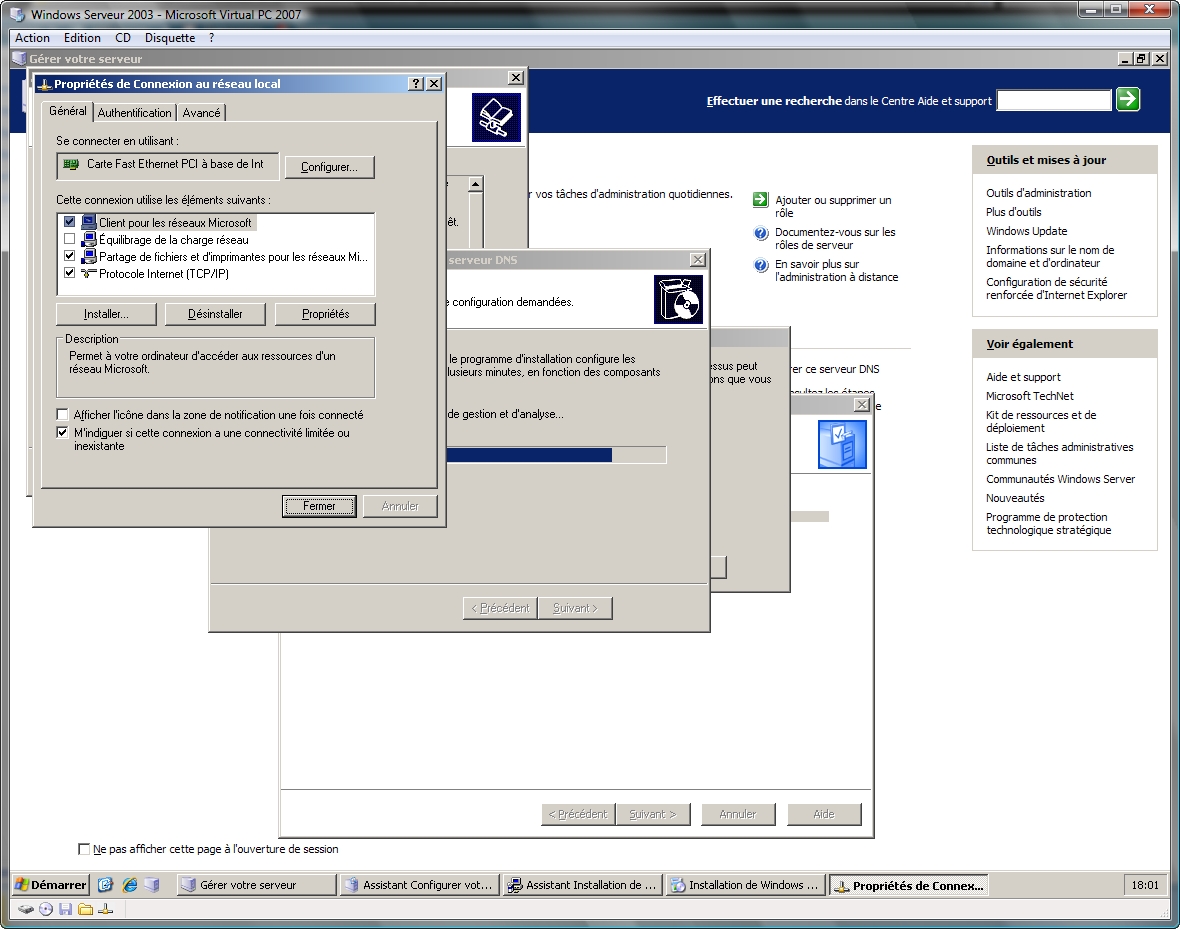Click the Démarrer start button

tap(51, 885)
